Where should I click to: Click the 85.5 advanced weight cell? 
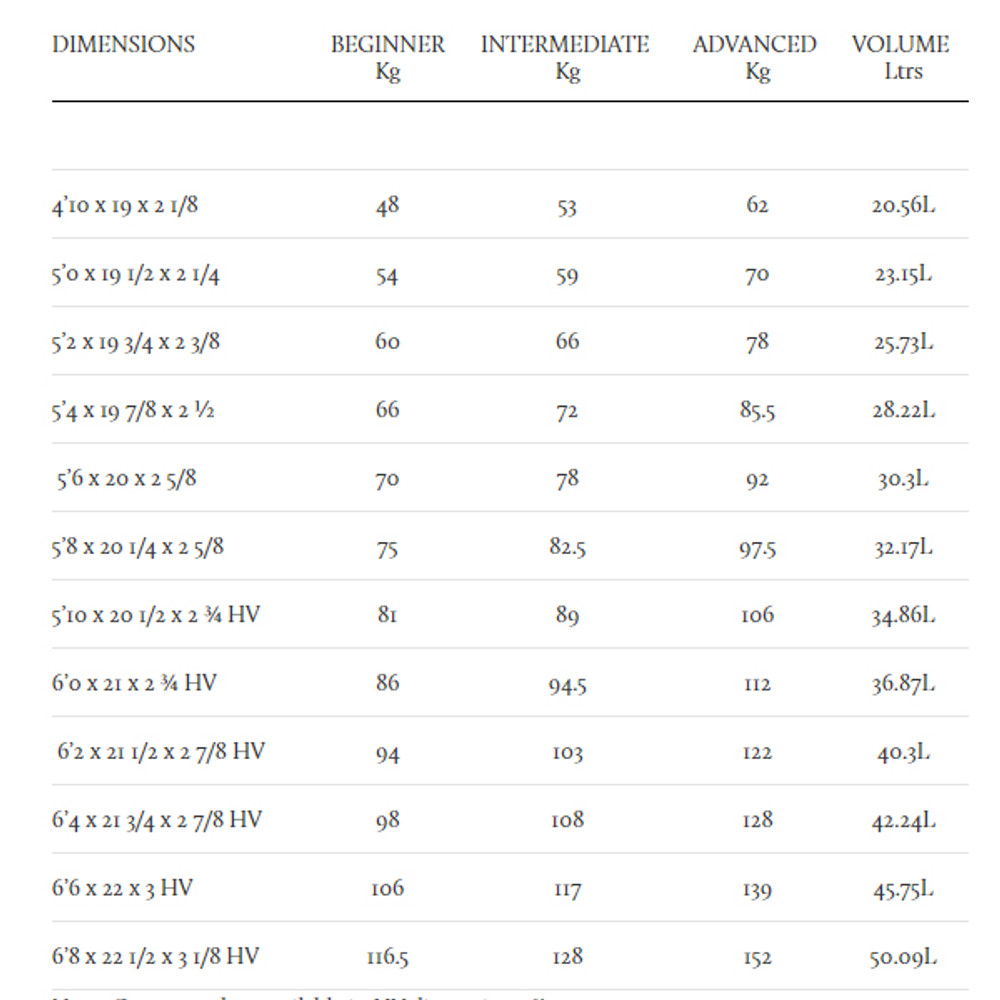(x=757, y=411)
